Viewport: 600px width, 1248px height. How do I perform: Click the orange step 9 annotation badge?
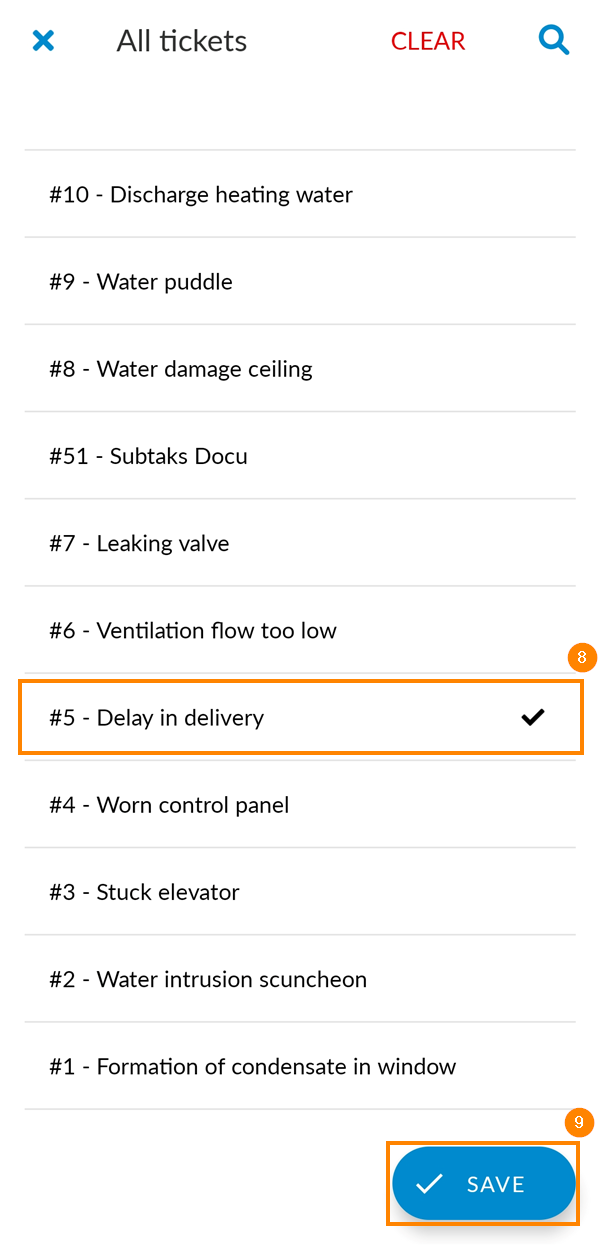pyautogui.click(x=579, y=1122)
